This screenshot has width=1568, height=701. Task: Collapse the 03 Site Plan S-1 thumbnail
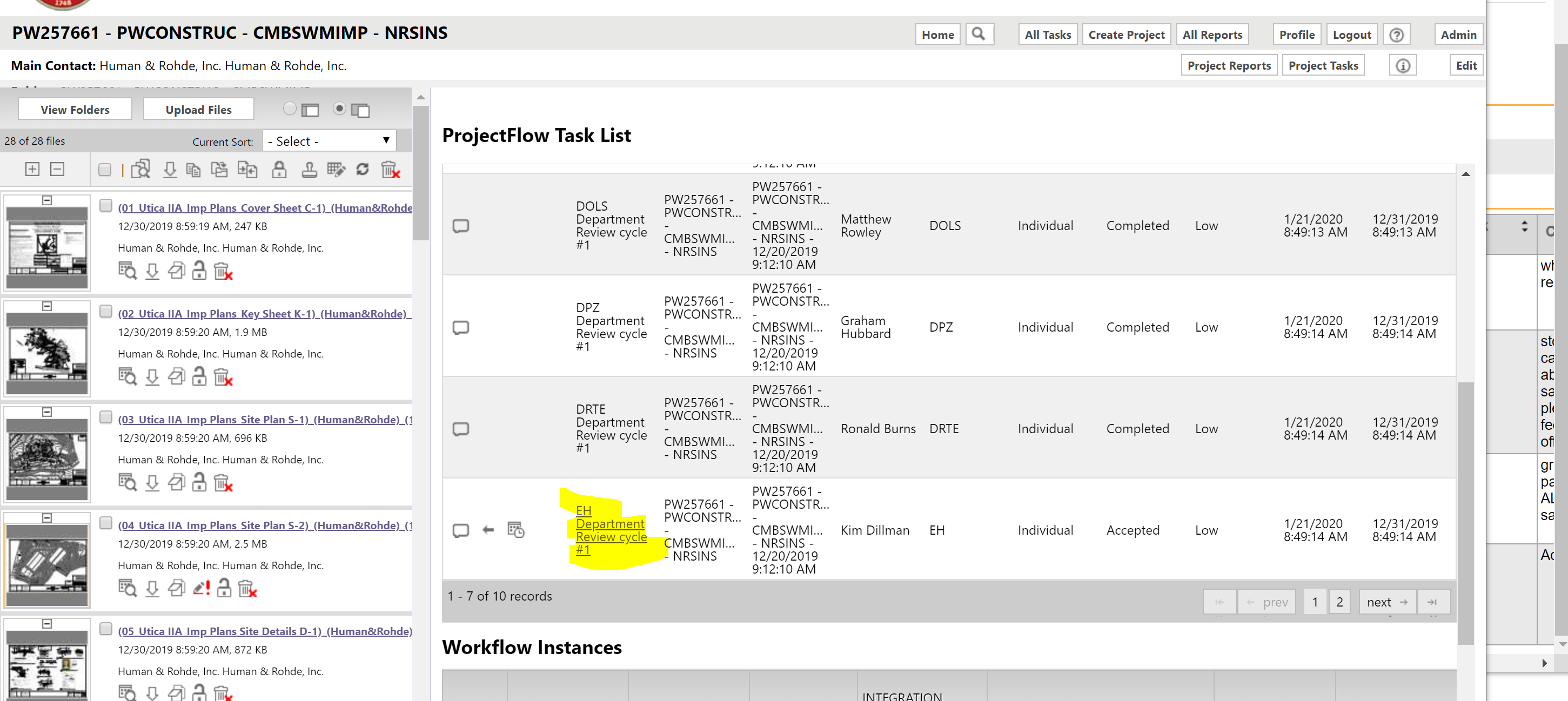click(x=47, y=412)
